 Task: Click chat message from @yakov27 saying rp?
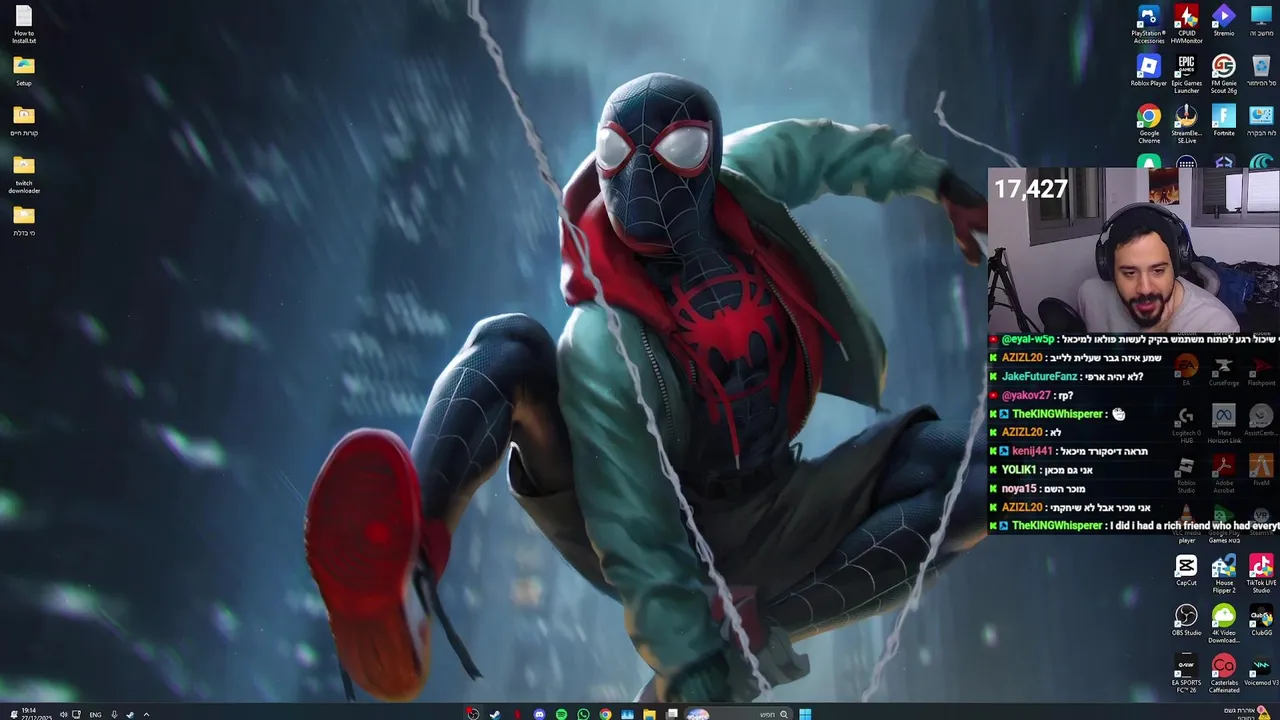click(1037, 395)
